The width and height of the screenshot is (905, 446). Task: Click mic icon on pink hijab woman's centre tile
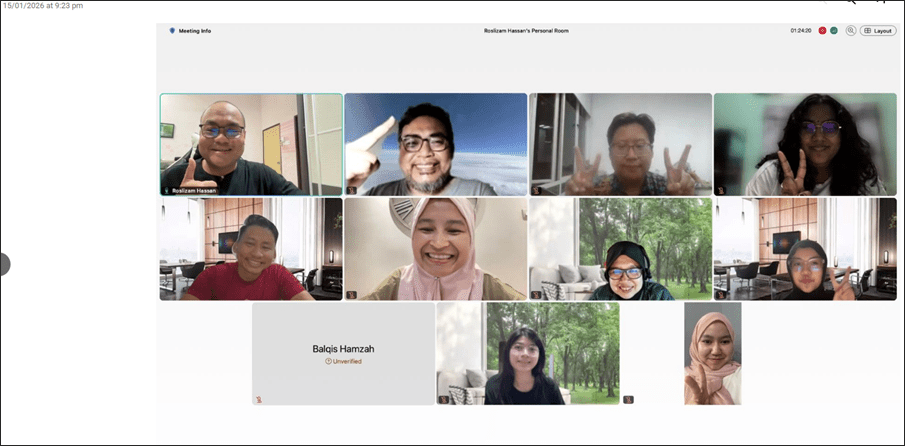[351, 295]
